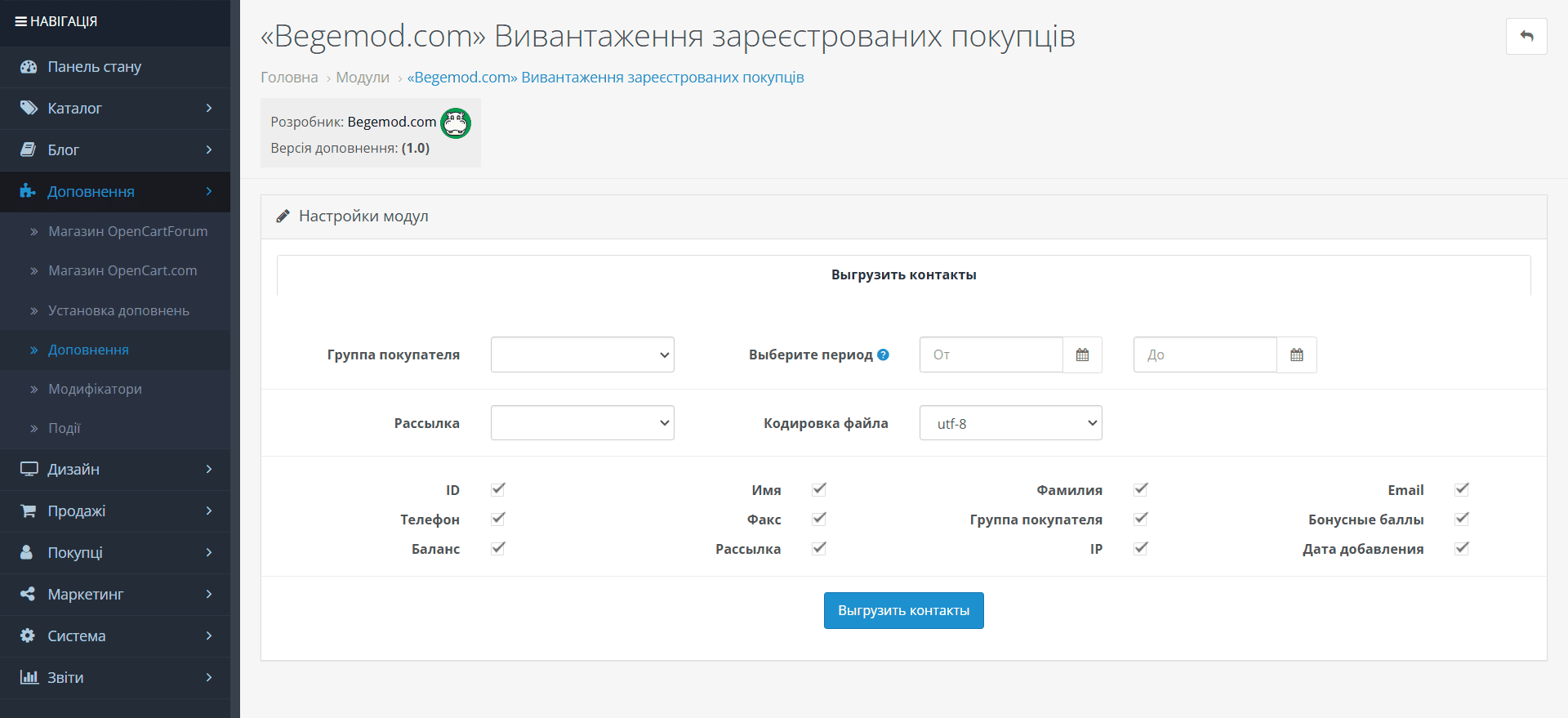Click the Модули breadcrumb link
The width and height of the screenshot is (1568, 718).
coord(363,78)
